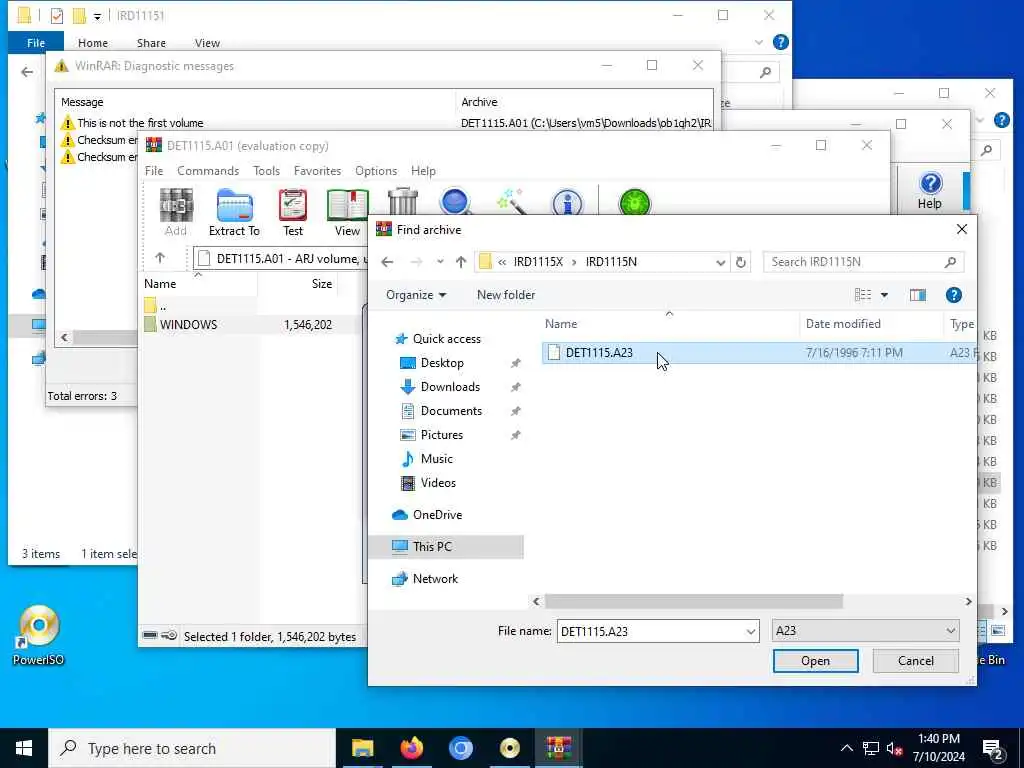Click back arrow in Find archive dialog
The height and width of the screenshot is (768, 1024).
tap(387, 262)
